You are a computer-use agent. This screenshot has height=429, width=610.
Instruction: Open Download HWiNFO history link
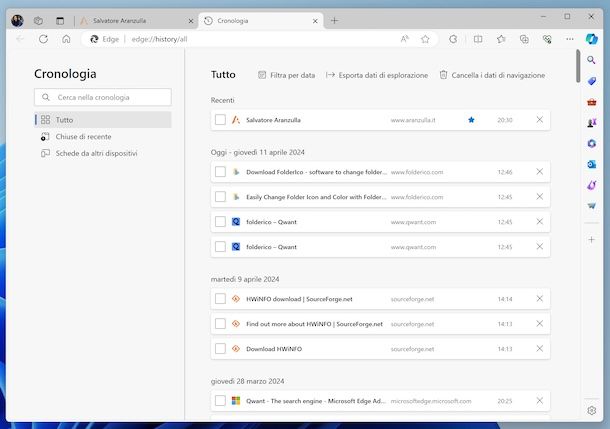[274, 348]
